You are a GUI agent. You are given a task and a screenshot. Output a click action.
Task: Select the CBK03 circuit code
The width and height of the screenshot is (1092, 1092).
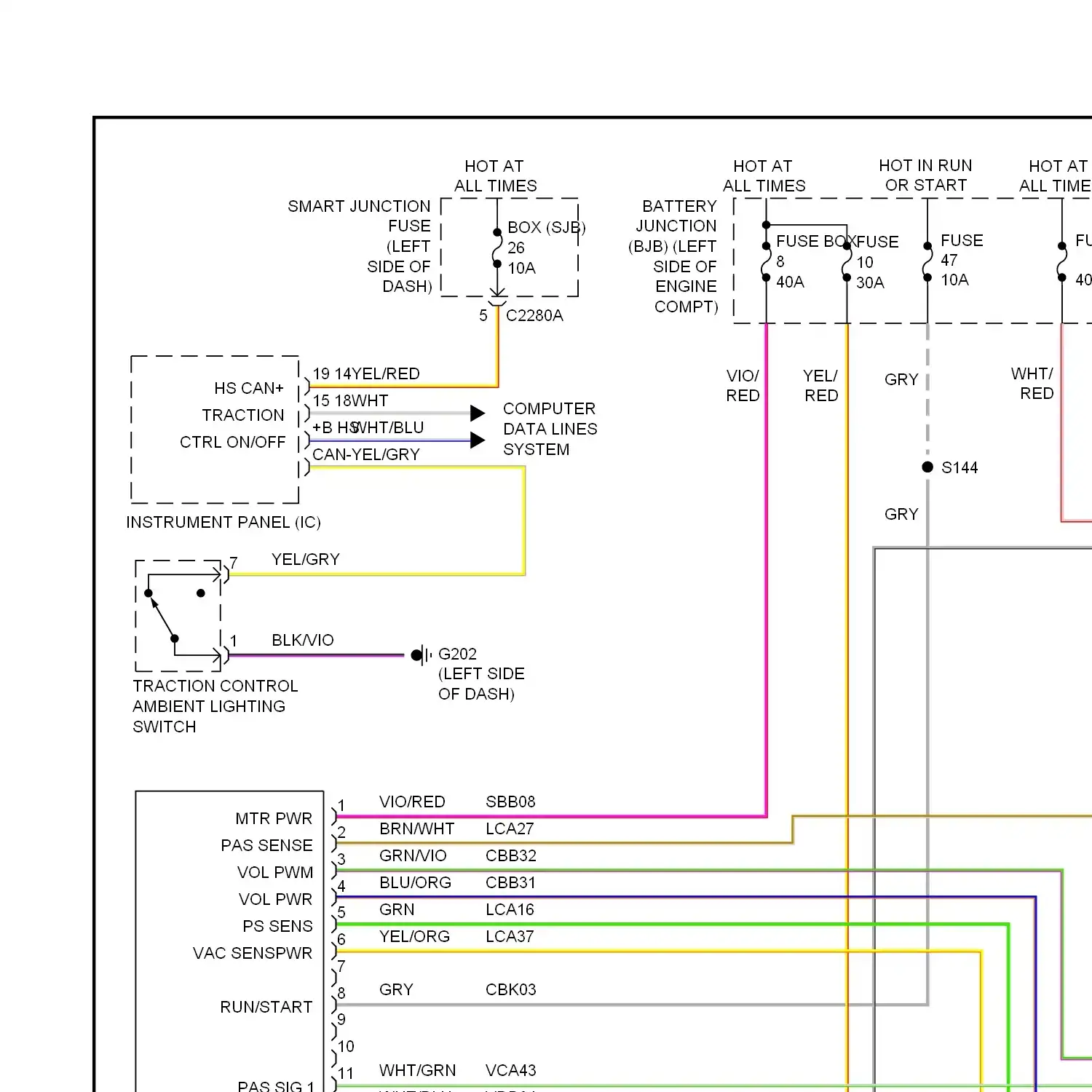coord(510,989)
